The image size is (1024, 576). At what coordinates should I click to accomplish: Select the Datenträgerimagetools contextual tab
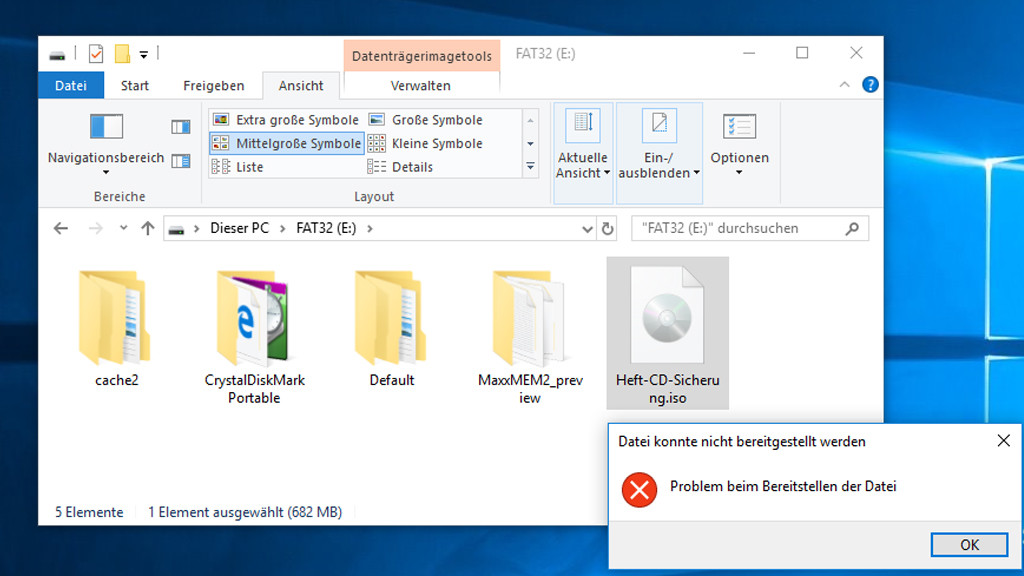pyautogui.click(x=422, y=56)
